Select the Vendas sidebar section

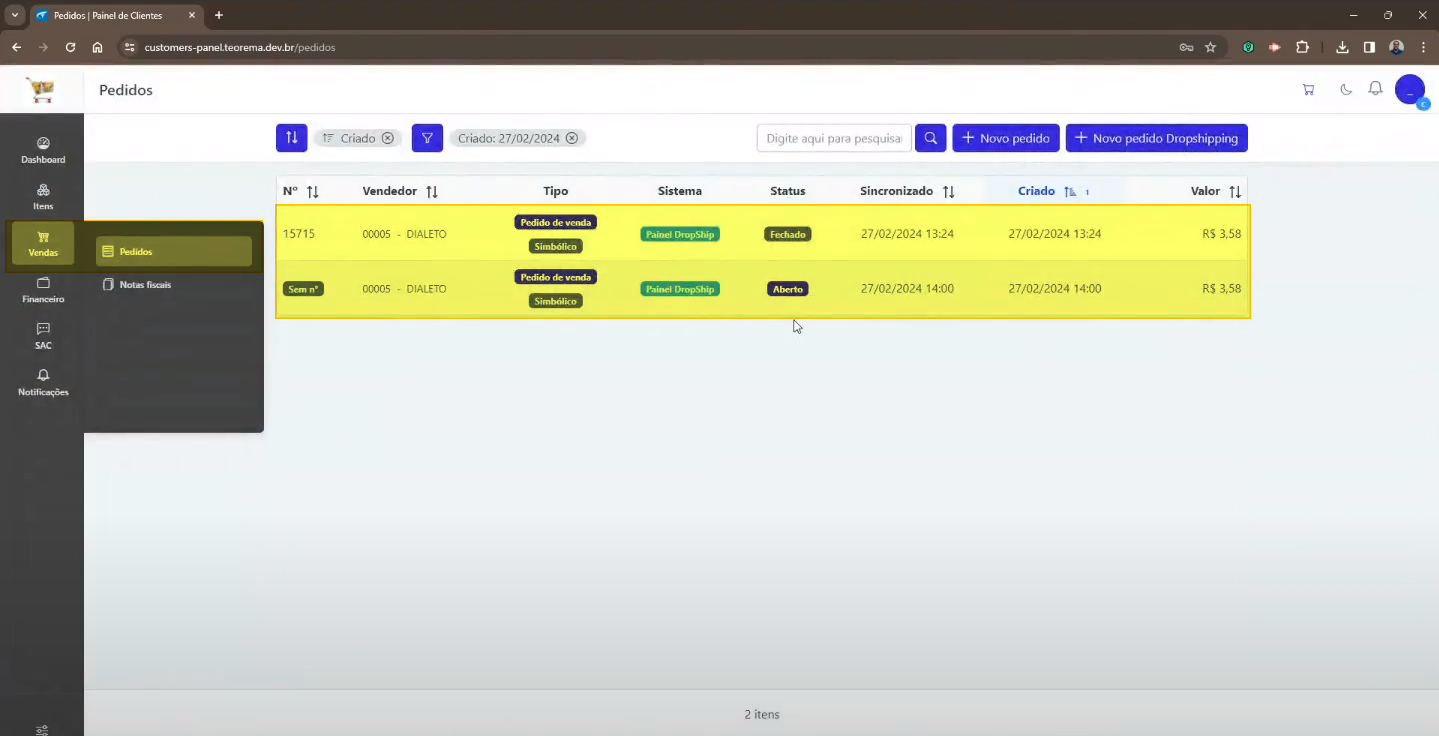pyautogui.click(x=43, y=244)
